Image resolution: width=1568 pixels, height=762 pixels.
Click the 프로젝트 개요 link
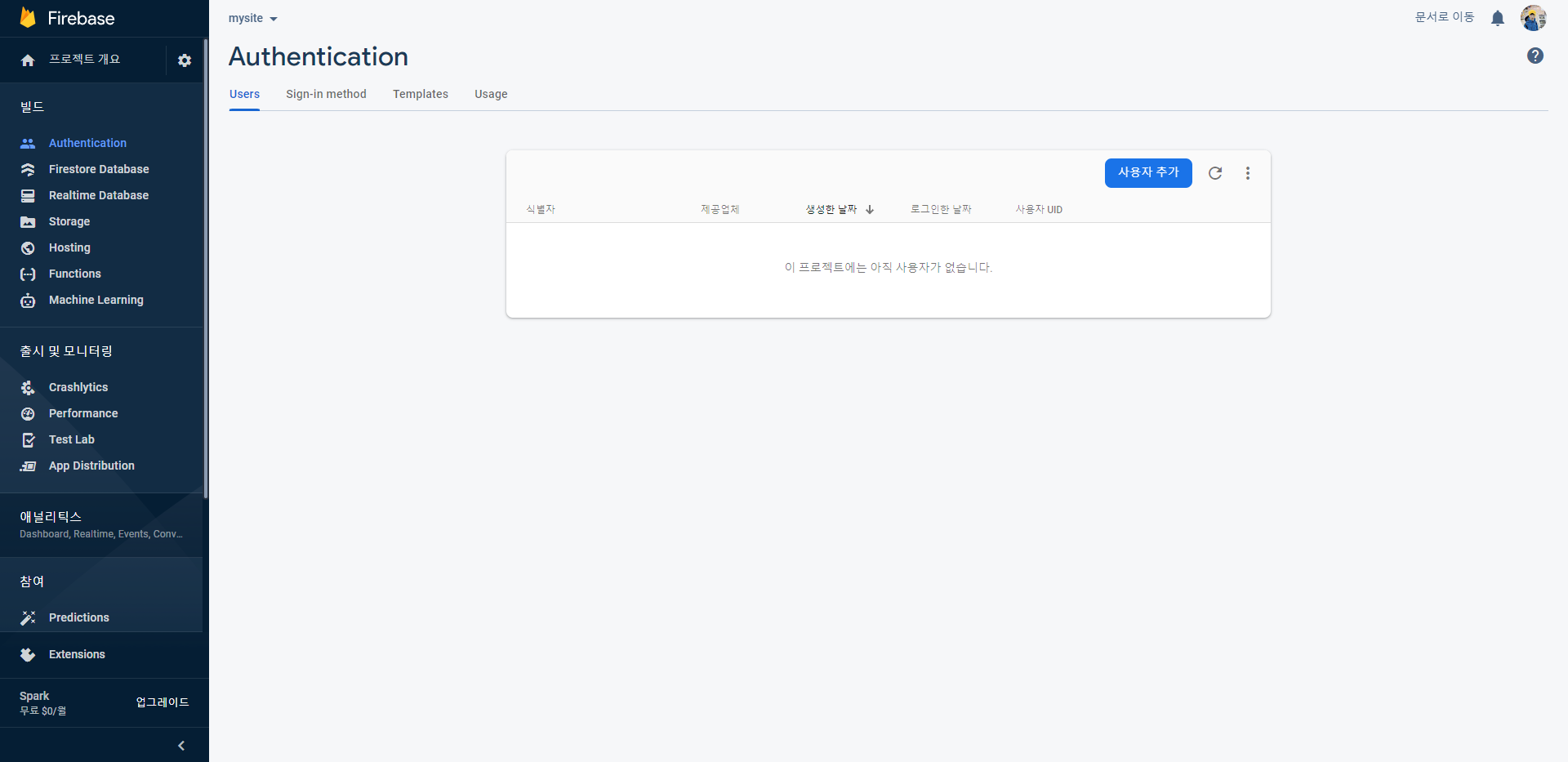(x=84, y=60)
